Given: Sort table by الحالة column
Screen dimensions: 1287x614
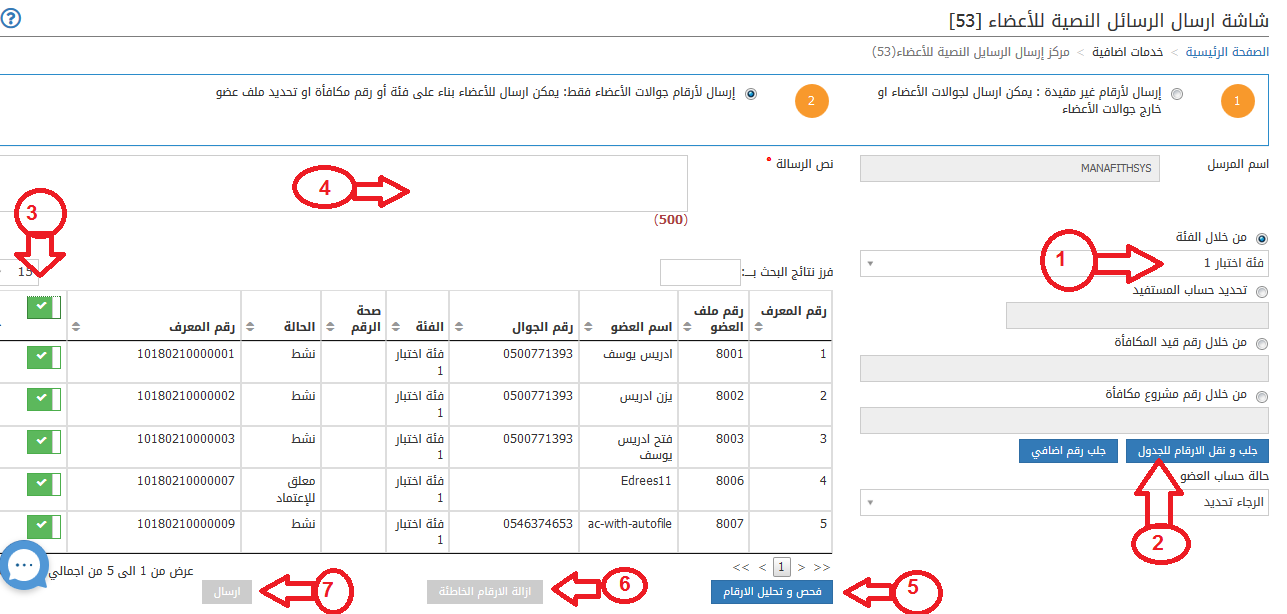Looking at the screenshot, I should coord(249,326).
